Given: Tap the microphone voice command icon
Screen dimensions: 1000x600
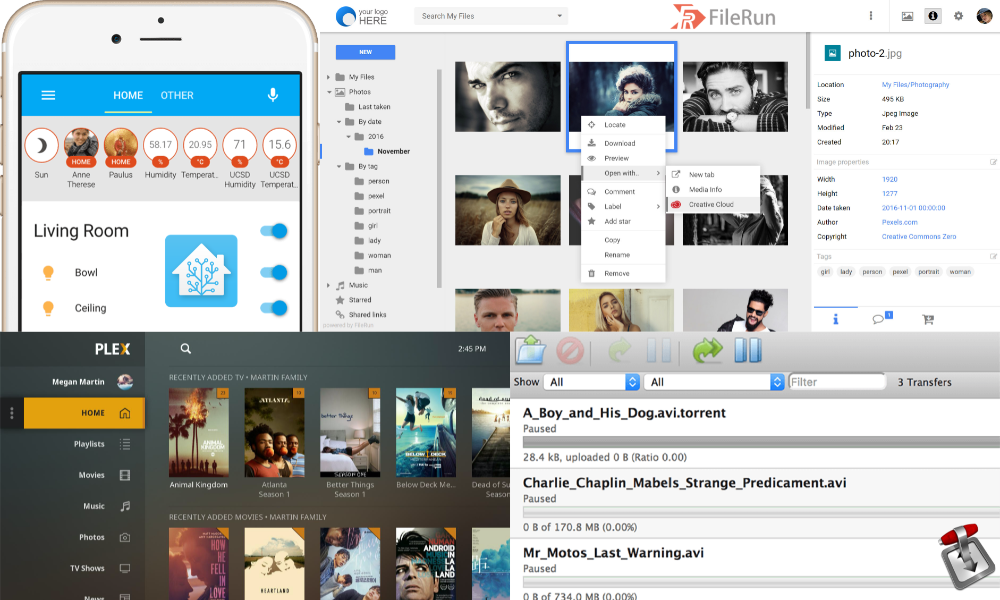Looking at the screenshot, I should coord(272,95).
